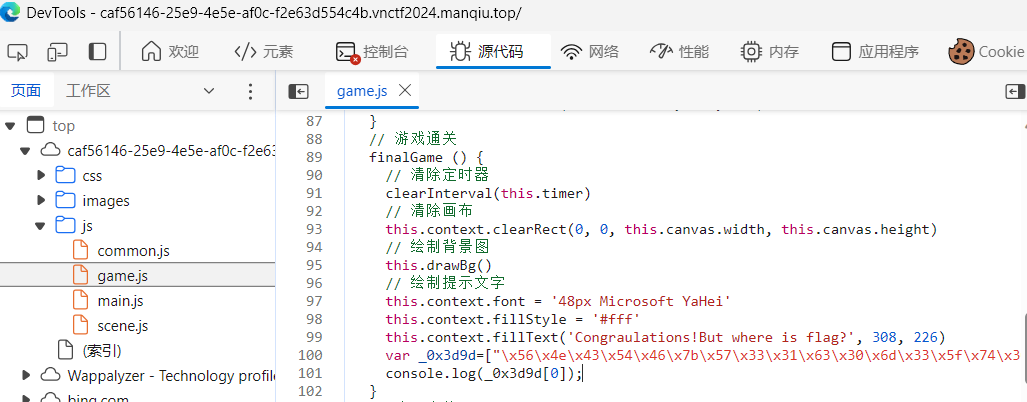Expand the sources pane tabs dropdown chevron

[209, 91]
